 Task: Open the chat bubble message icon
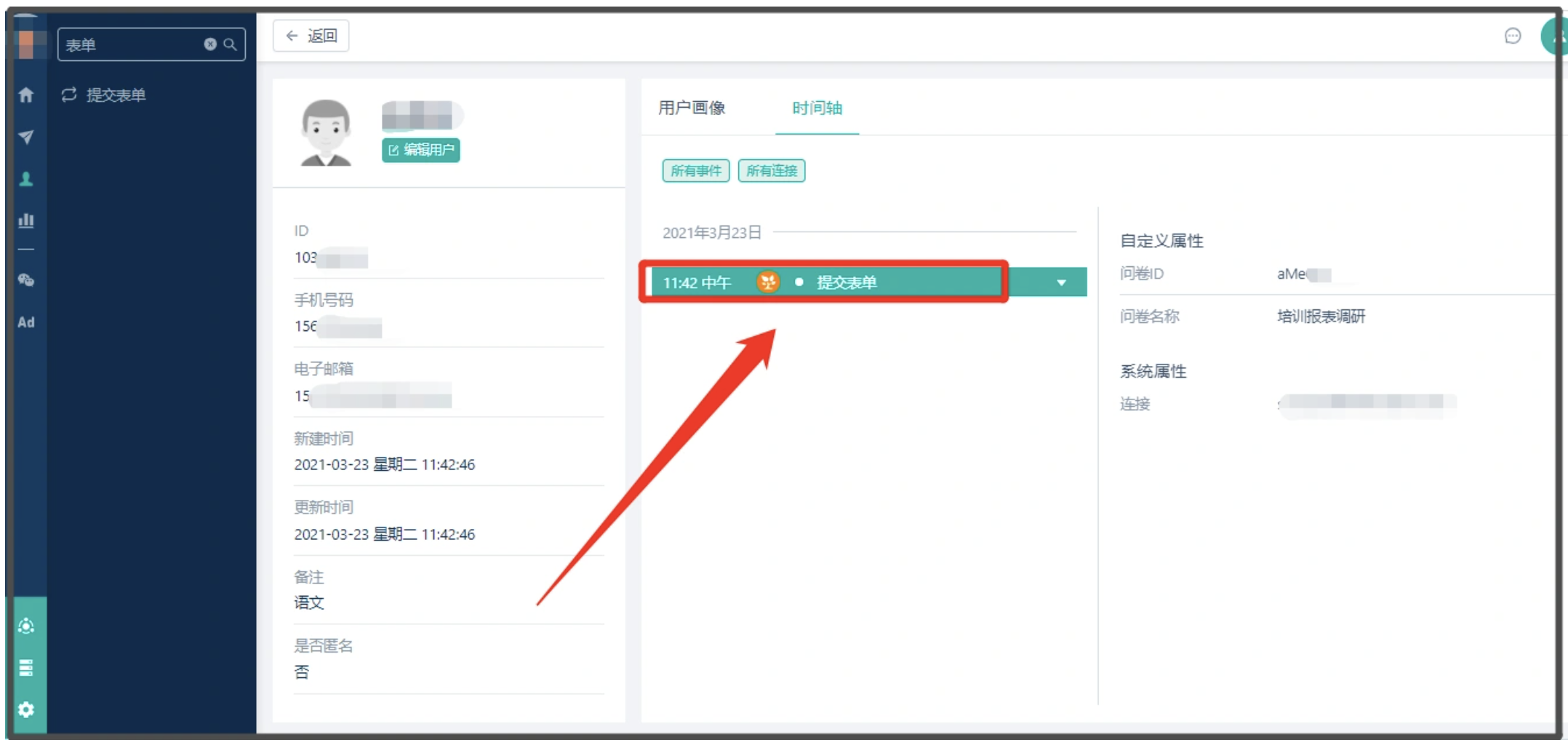click(x=1513, y=36)
